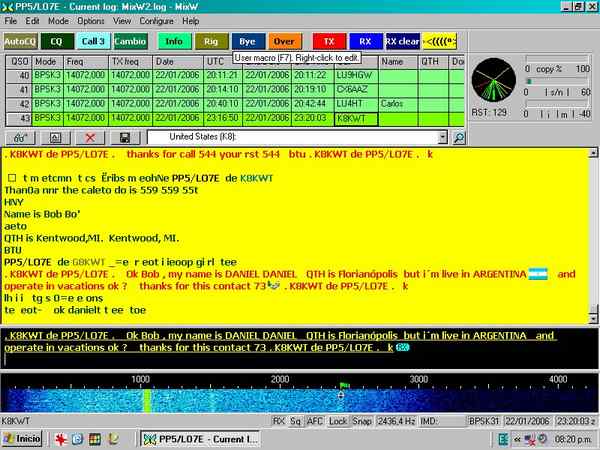Expand hidden tray icons with chevron
The image size is (600, 450).
pyautogui.click(x=517, y=439)
